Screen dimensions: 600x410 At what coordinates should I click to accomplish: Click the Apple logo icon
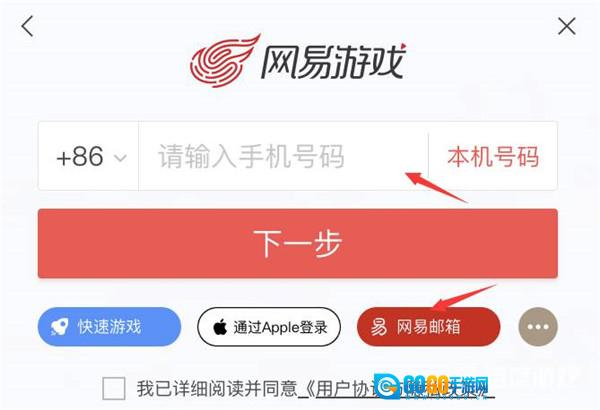tap(220, 327)
